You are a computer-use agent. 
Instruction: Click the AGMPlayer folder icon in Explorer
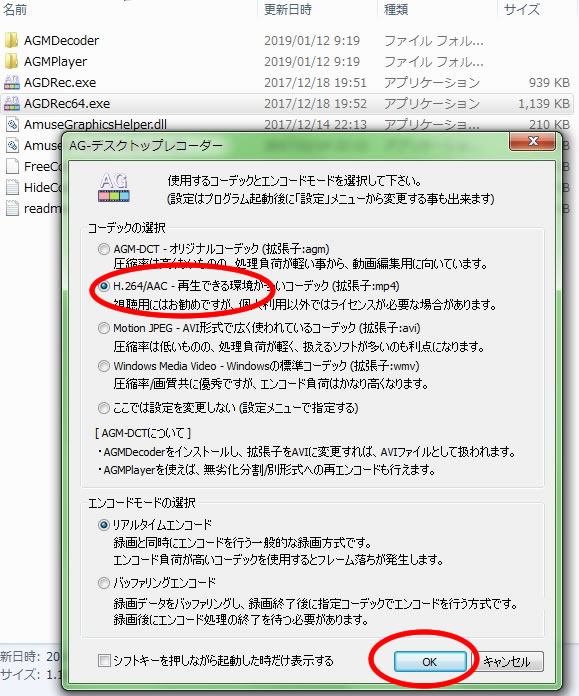(11, 61)
